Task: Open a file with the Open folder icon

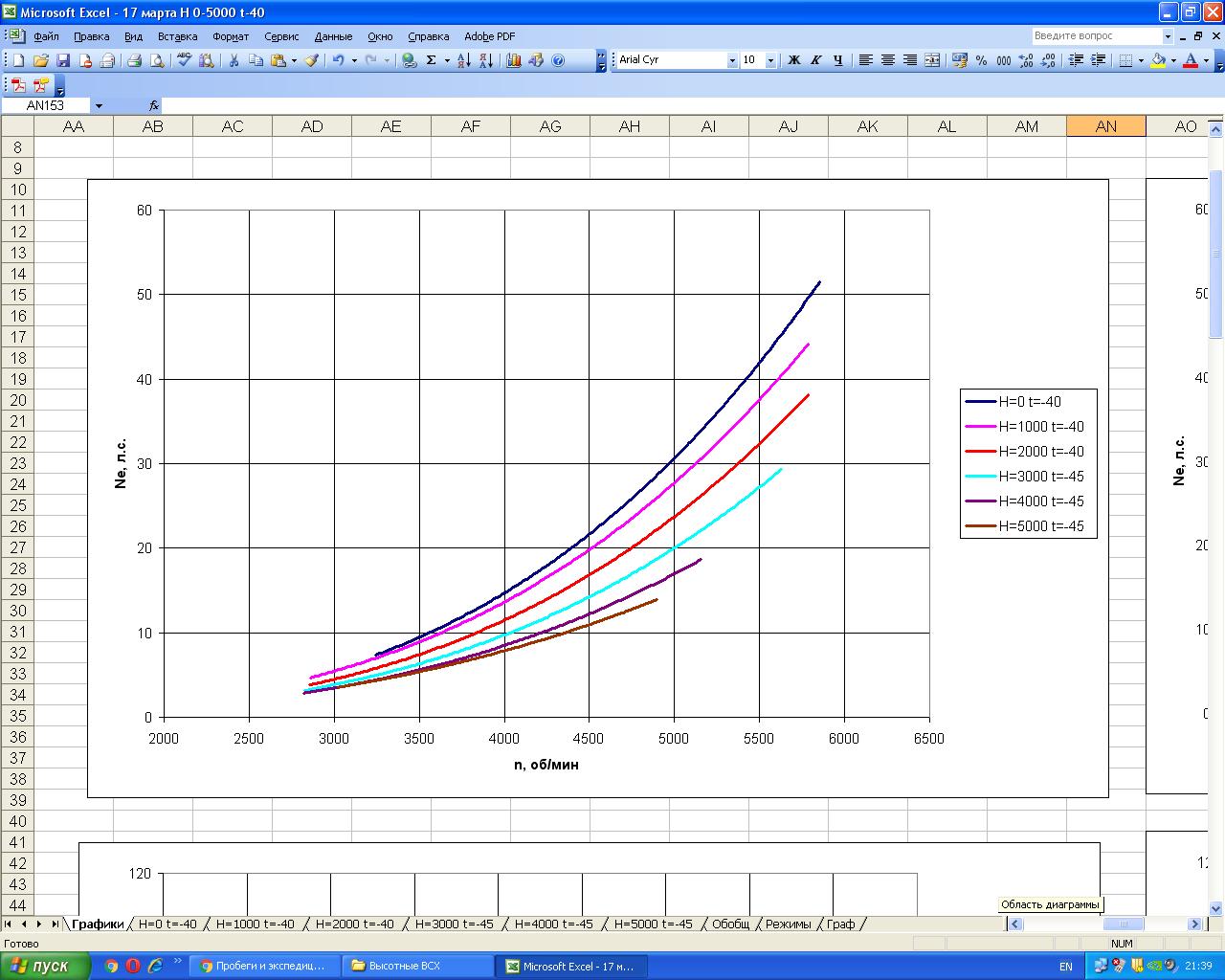Action: click(41, 60)
